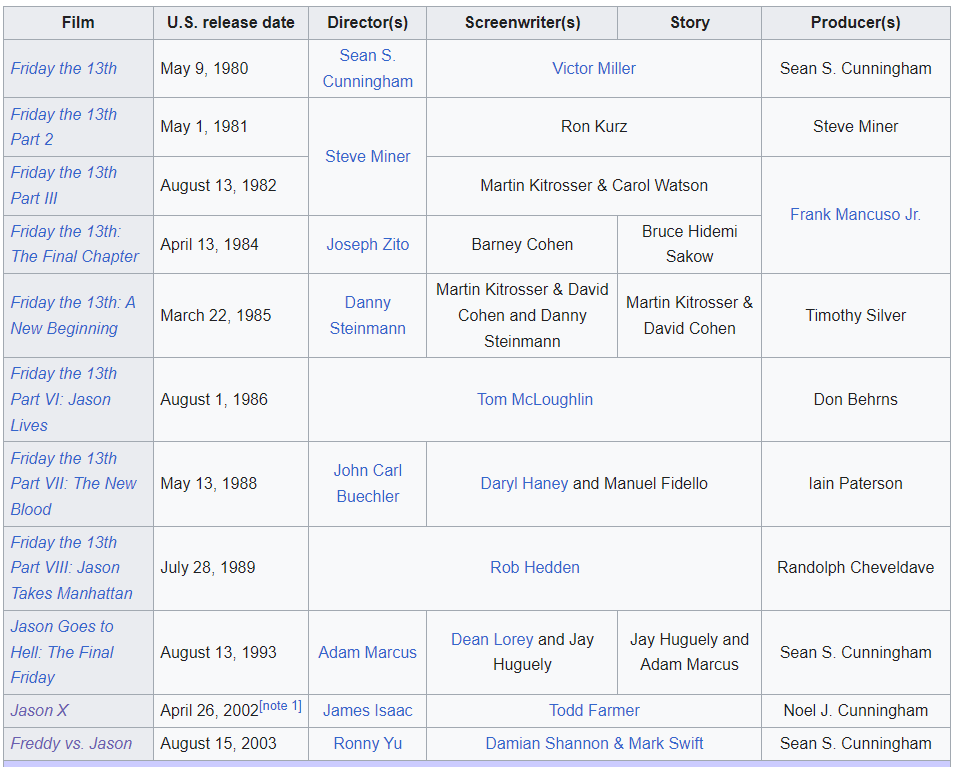
Task: Open Part VII: The New Blood link
Action: coord(74,484)
